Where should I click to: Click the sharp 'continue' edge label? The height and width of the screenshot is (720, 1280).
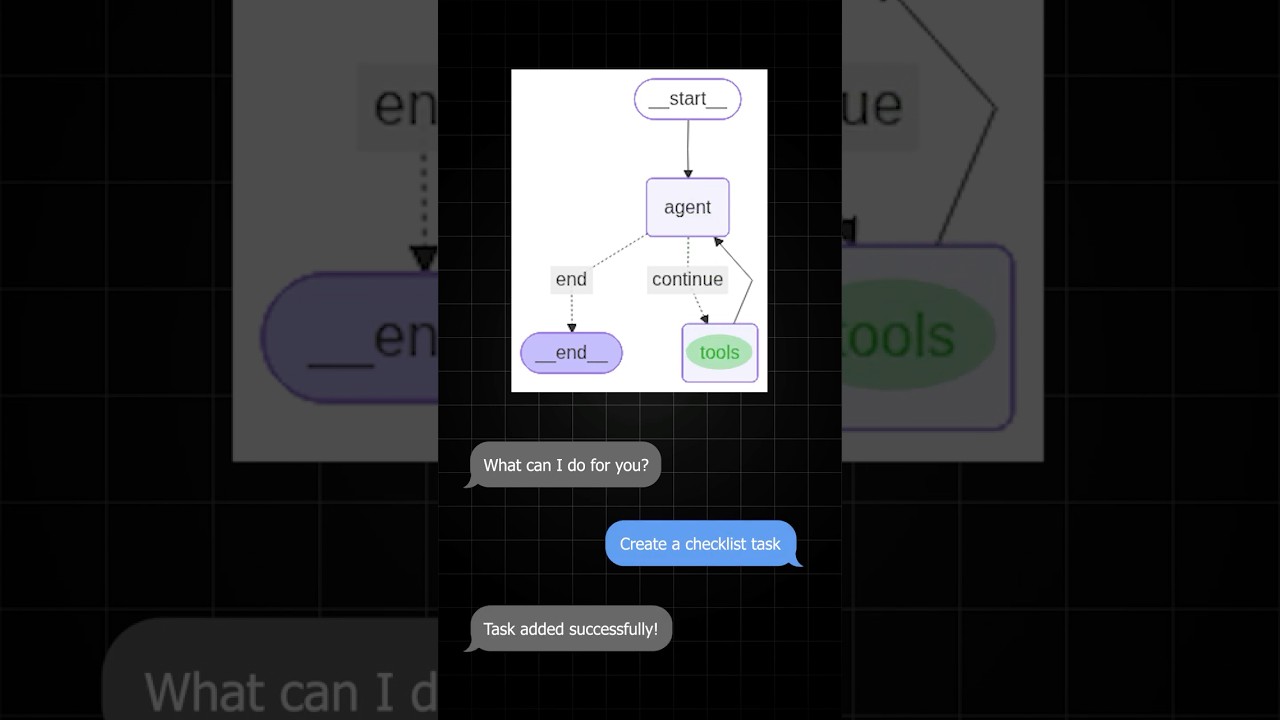point(687,279)
